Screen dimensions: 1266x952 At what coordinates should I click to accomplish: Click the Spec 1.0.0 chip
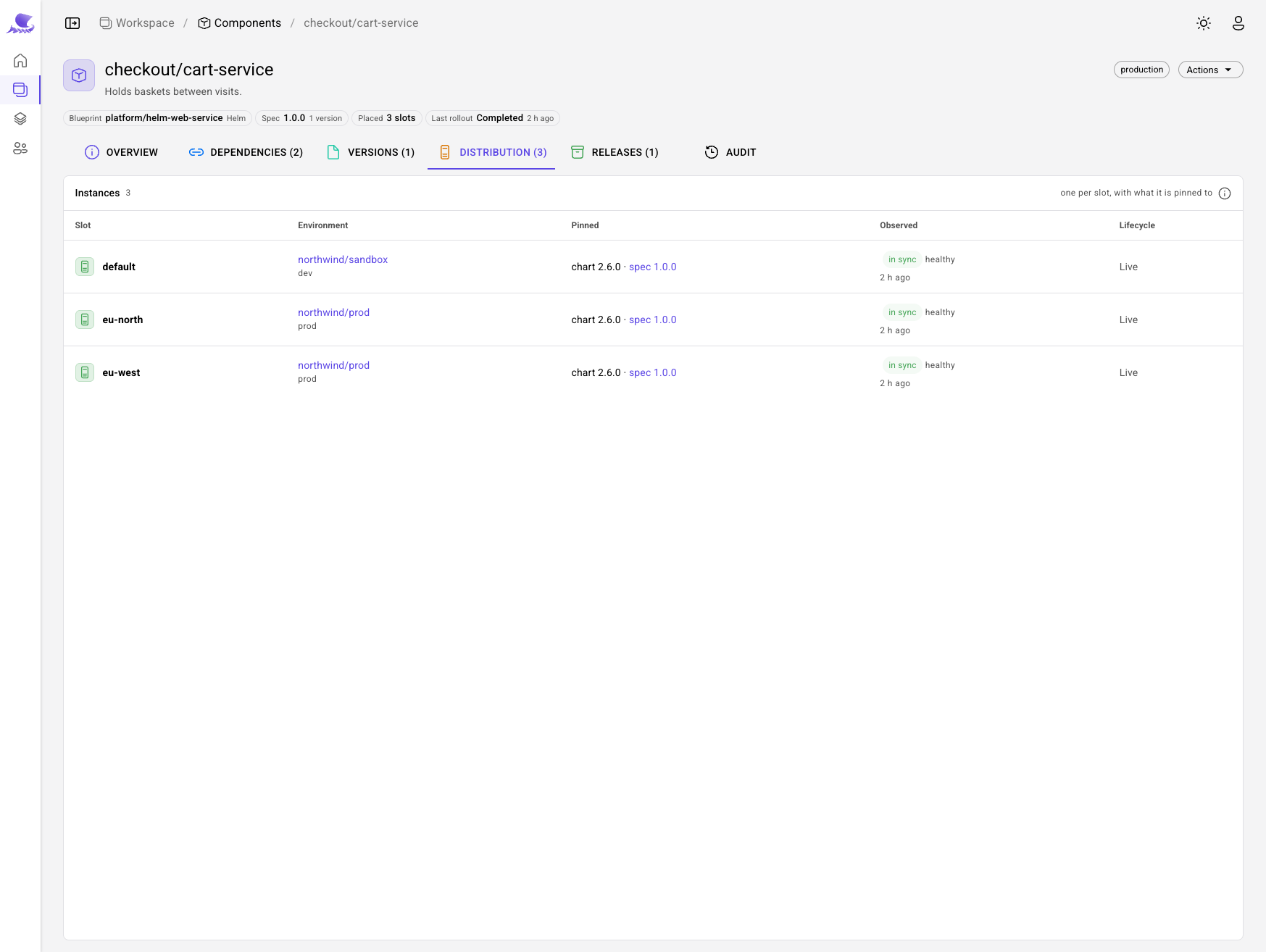[x=301, y=118]
